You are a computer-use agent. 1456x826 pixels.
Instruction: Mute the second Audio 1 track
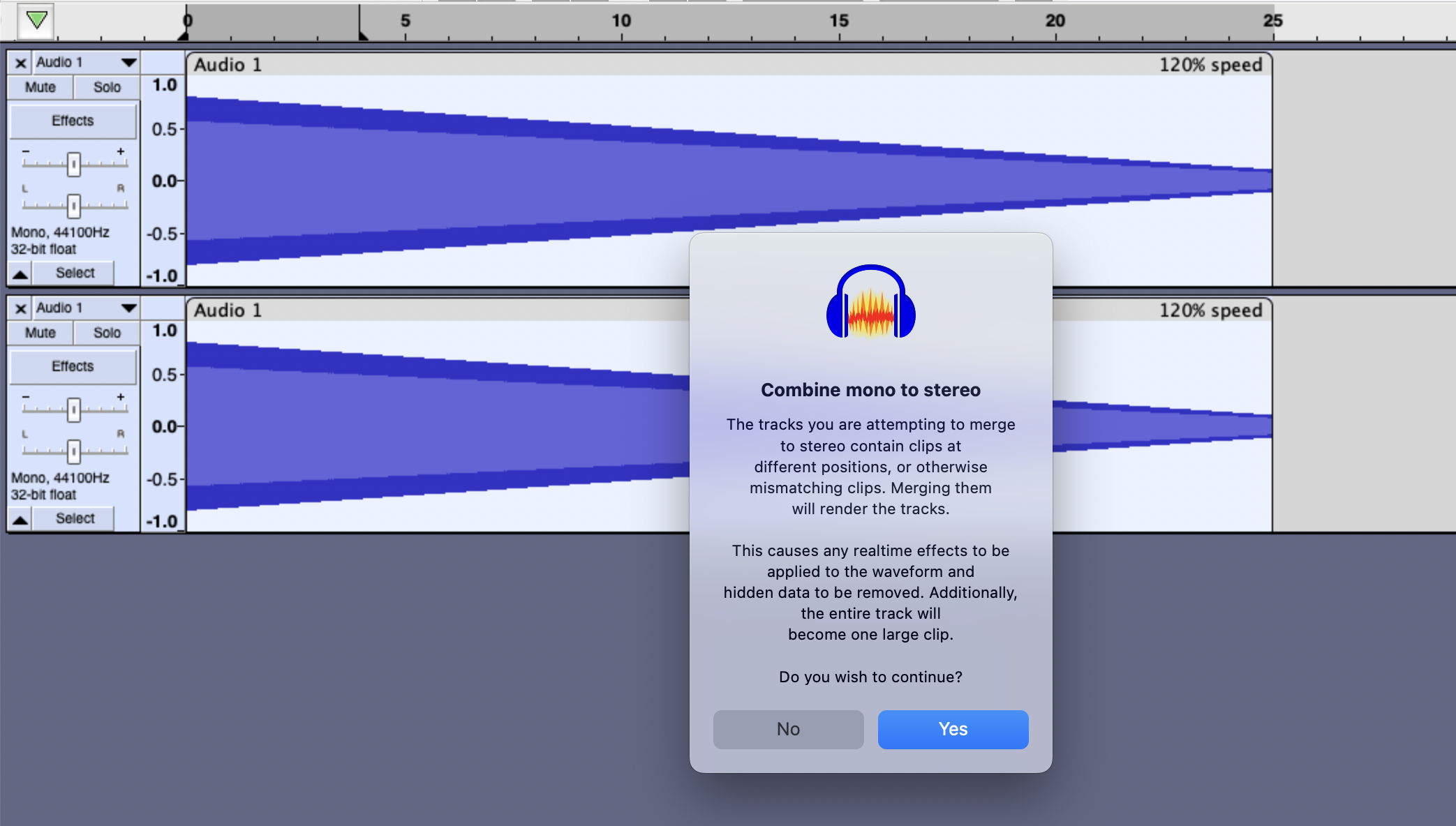click(39, 333)
